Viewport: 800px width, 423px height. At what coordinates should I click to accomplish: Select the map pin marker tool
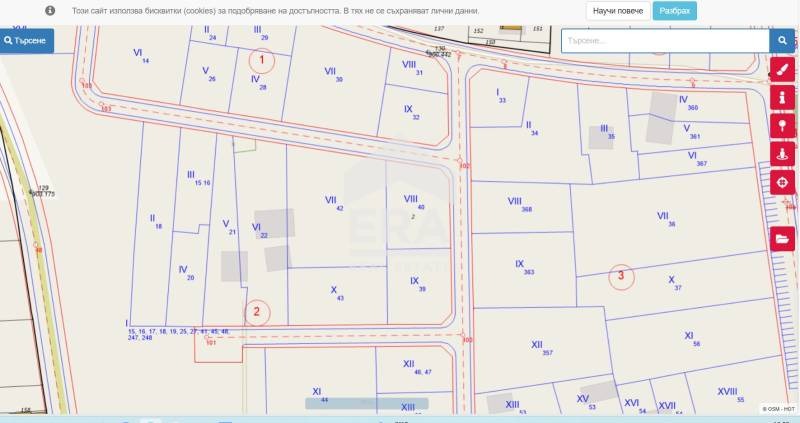coord(782,127)
